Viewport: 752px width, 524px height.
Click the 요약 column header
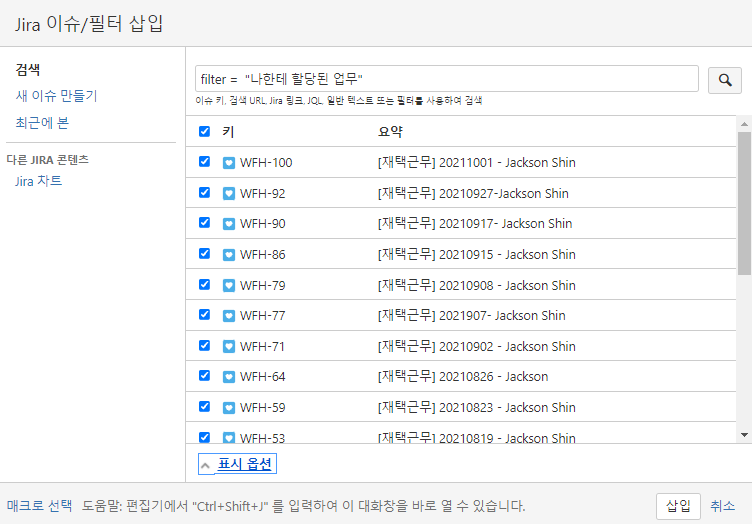[390, 131]
